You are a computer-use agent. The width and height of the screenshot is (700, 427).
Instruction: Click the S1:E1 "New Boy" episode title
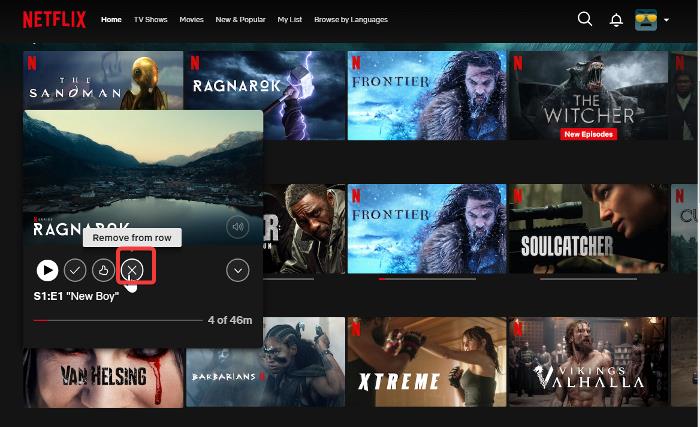pyautogui.click(x=76, y=296)
